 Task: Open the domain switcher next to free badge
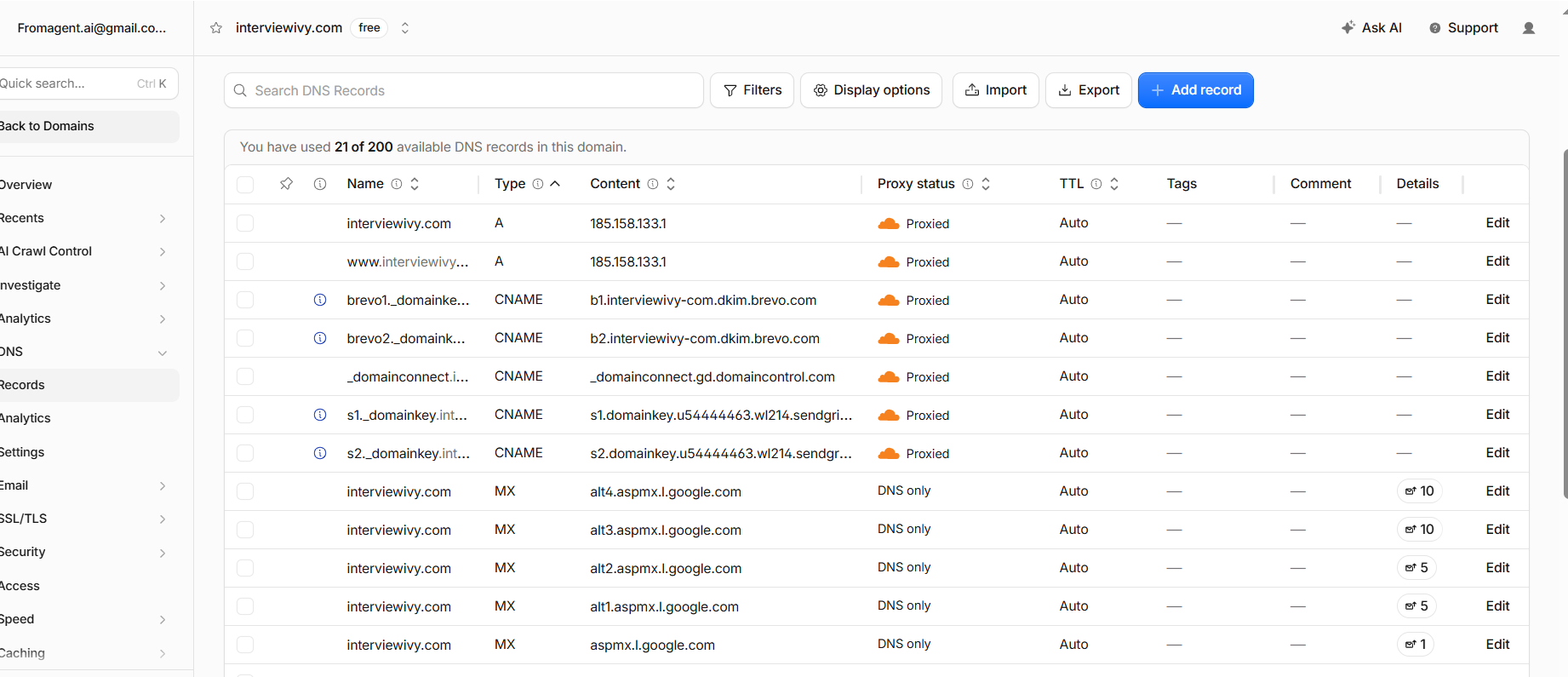click(405, 28)
